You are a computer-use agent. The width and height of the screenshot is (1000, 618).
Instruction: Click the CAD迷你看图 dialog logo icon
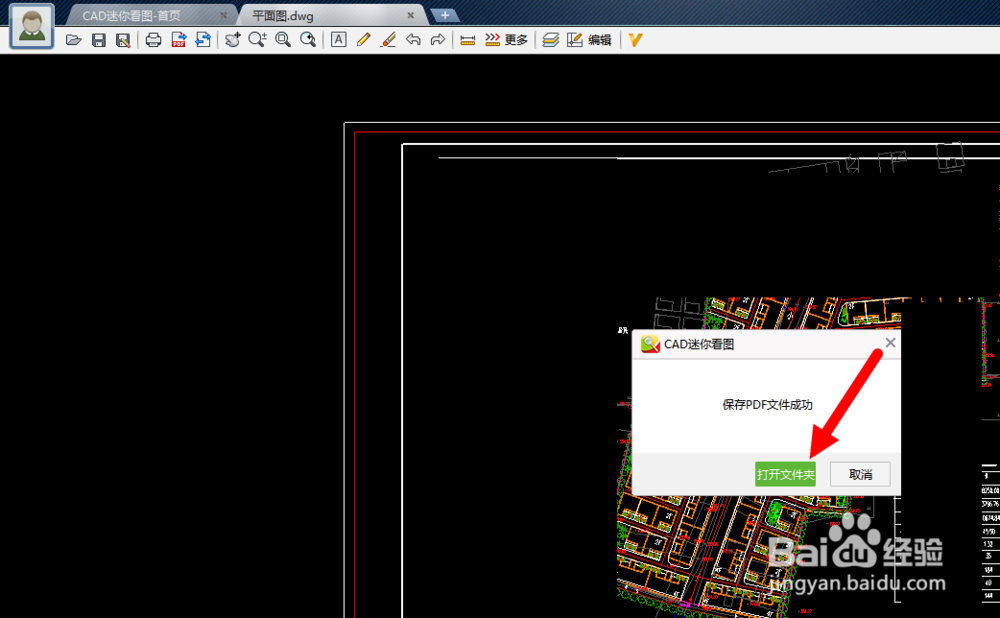tap(650, 344)
